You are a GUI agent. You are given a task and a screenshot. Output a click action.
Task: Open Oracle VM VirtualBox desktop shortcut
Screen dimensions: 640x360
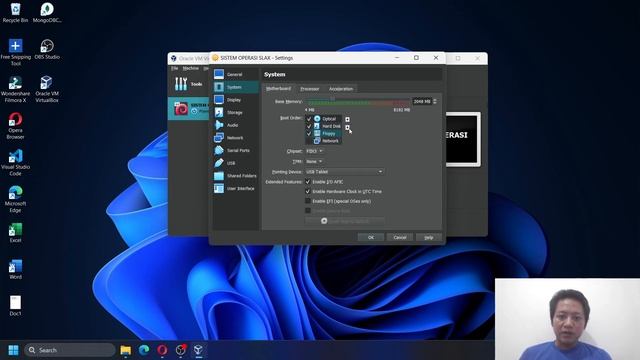pyautogui.click(x=47, y=89)
